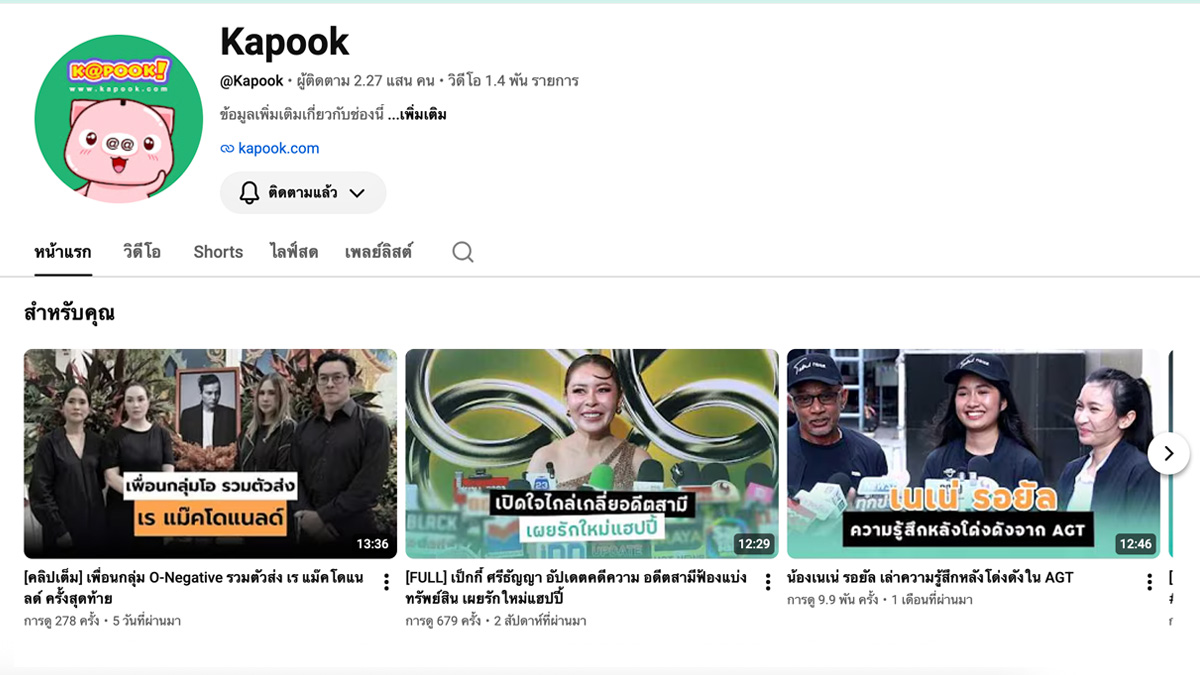
Task: Click the เนเน่ รอยัล thumbnail with 12:46 duration
Action: (x=973, y=453)
